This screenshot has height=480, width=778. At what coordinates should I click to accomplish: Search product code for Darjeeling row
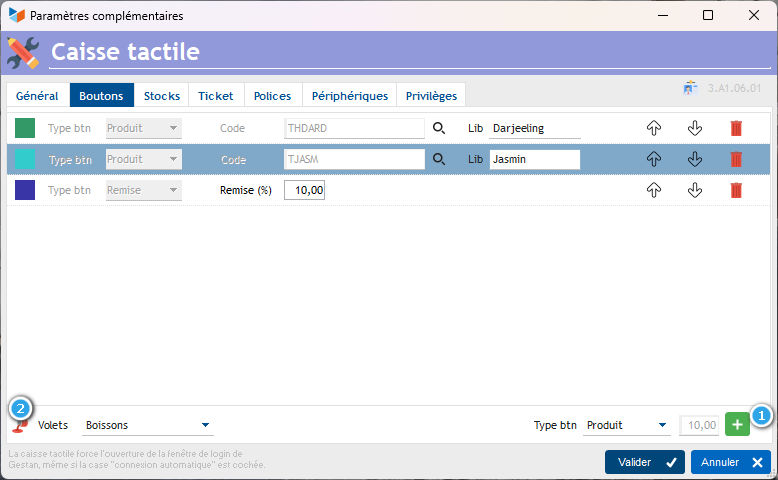[438, 128]
